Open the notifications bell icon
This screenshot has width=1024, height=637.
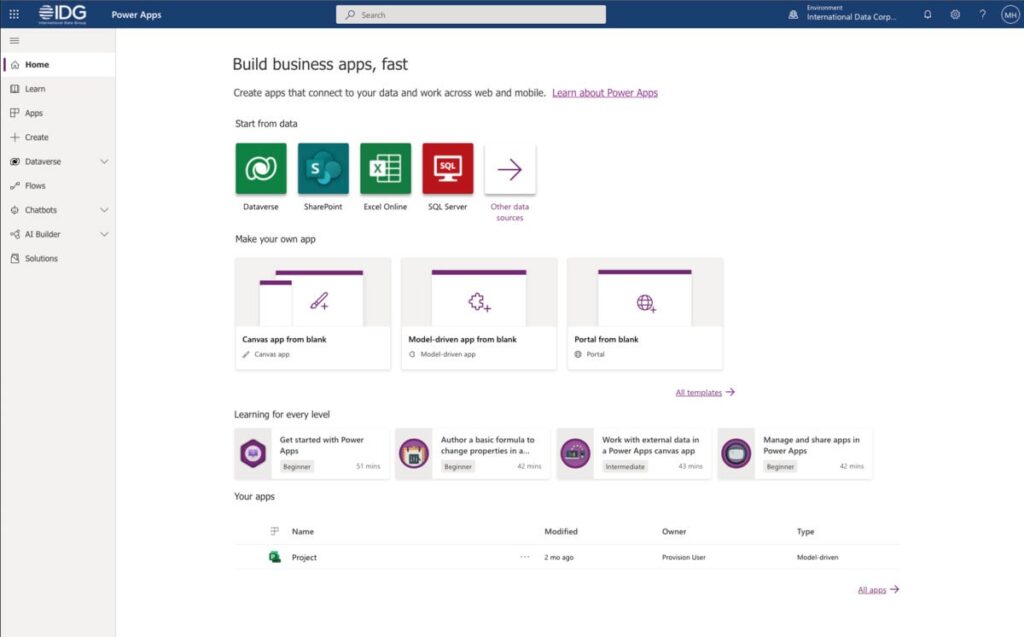[927, 14]
